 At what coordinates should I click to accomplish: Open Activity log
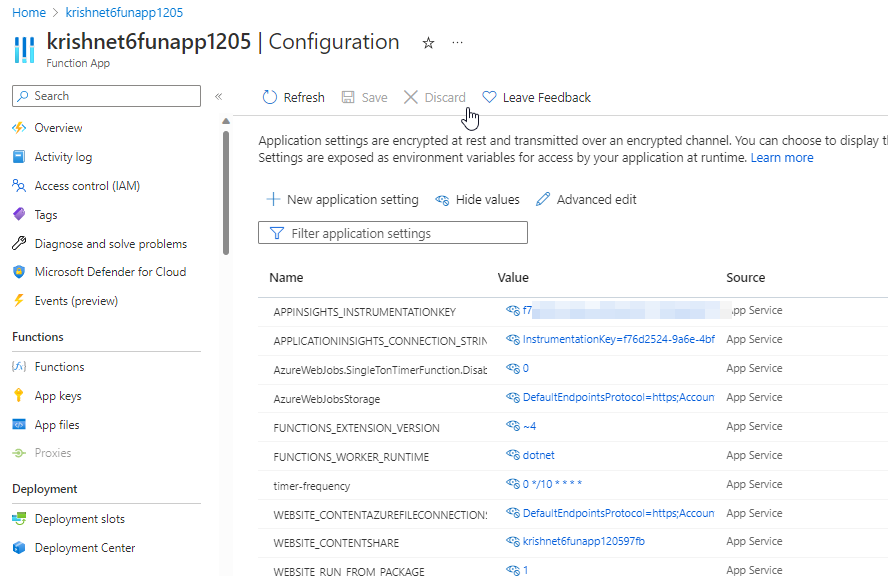[63, 157]
